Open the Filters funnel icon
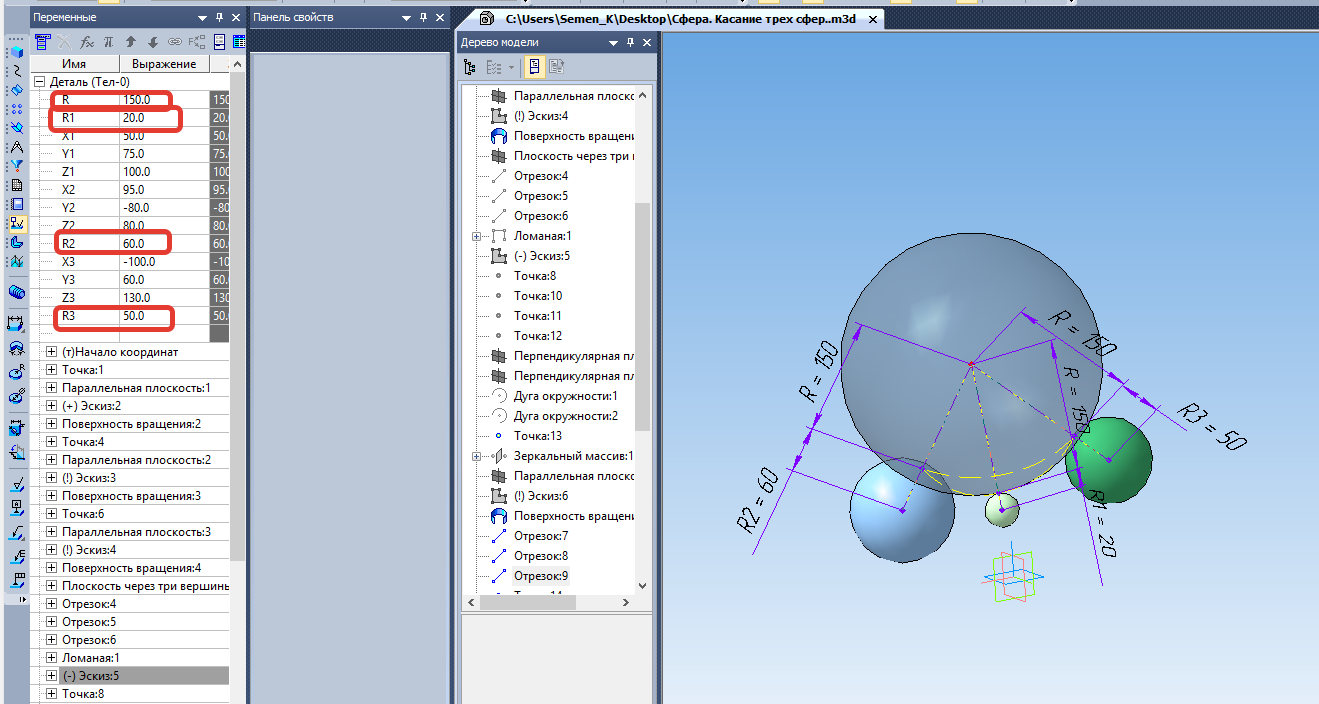Image resolution: width=1319 pixels, height=704 pixels. pos(16,166)
